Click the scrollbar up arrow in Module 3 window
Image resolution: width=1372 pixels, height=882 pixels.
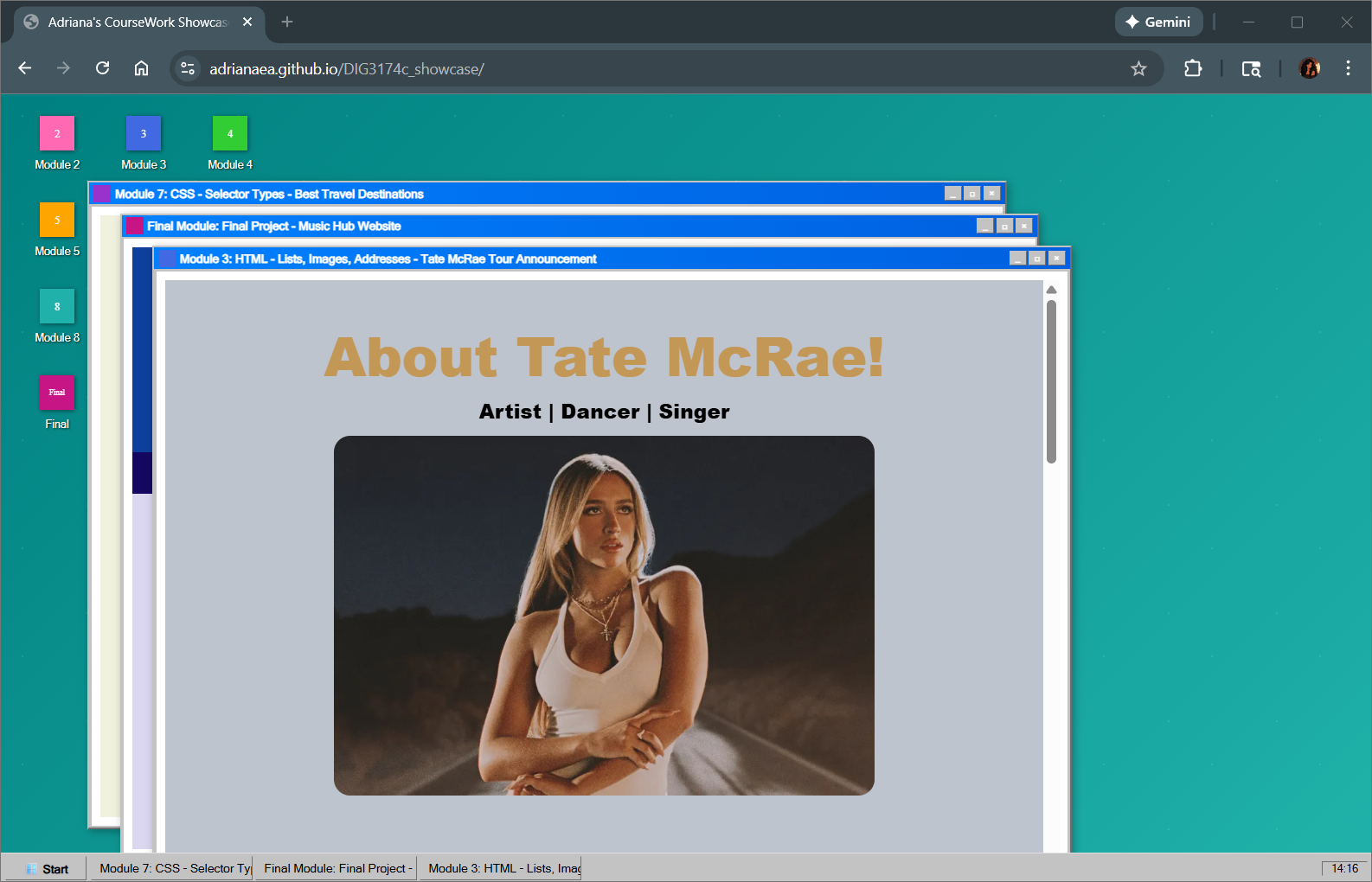pos(1051,290)
